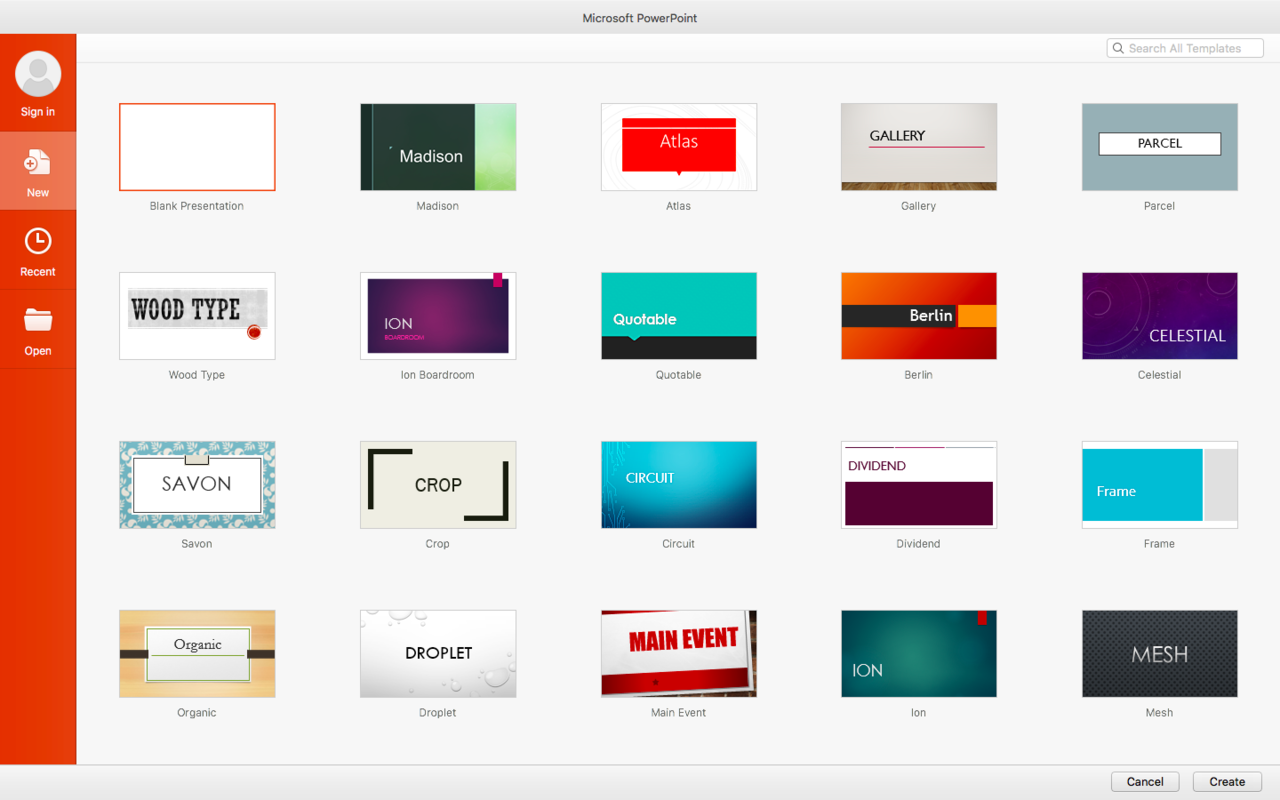Pick the Ion Boardroom template thumbnail
The image size is (1280, 800).
point(438,316)
